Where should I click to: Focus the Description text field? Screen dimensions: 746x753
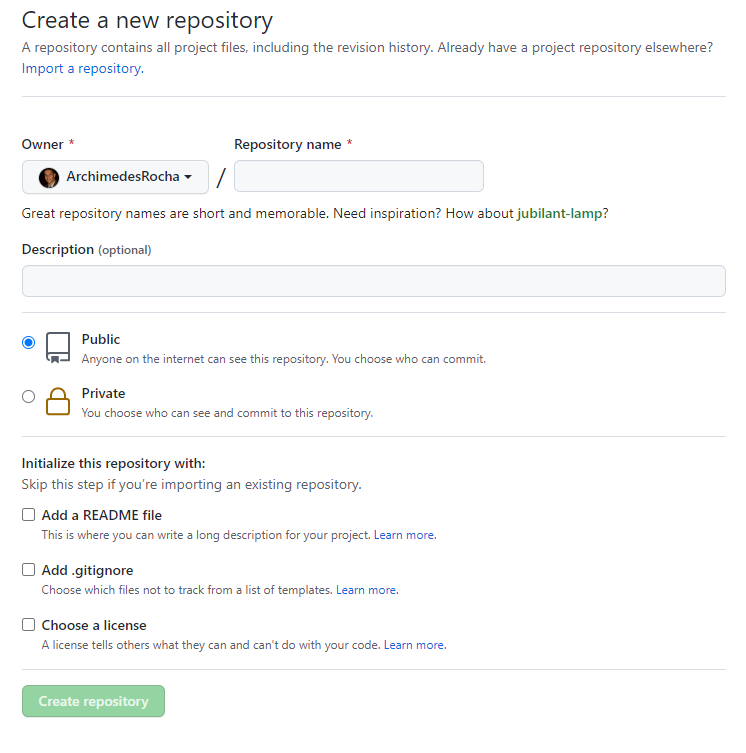373,281
